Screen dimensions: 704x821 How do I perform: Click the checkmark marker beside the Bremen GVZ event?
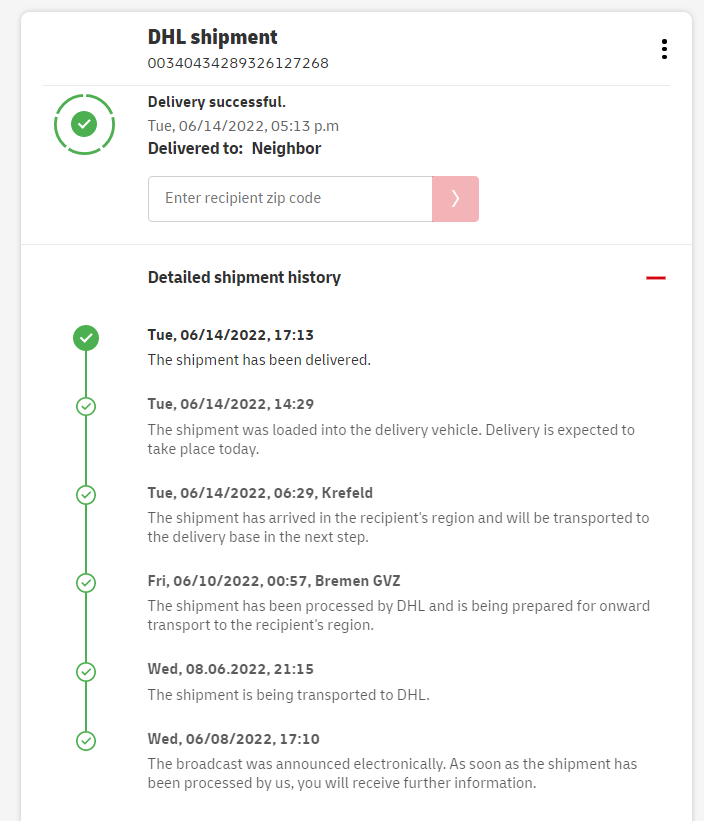pos(86,582)
